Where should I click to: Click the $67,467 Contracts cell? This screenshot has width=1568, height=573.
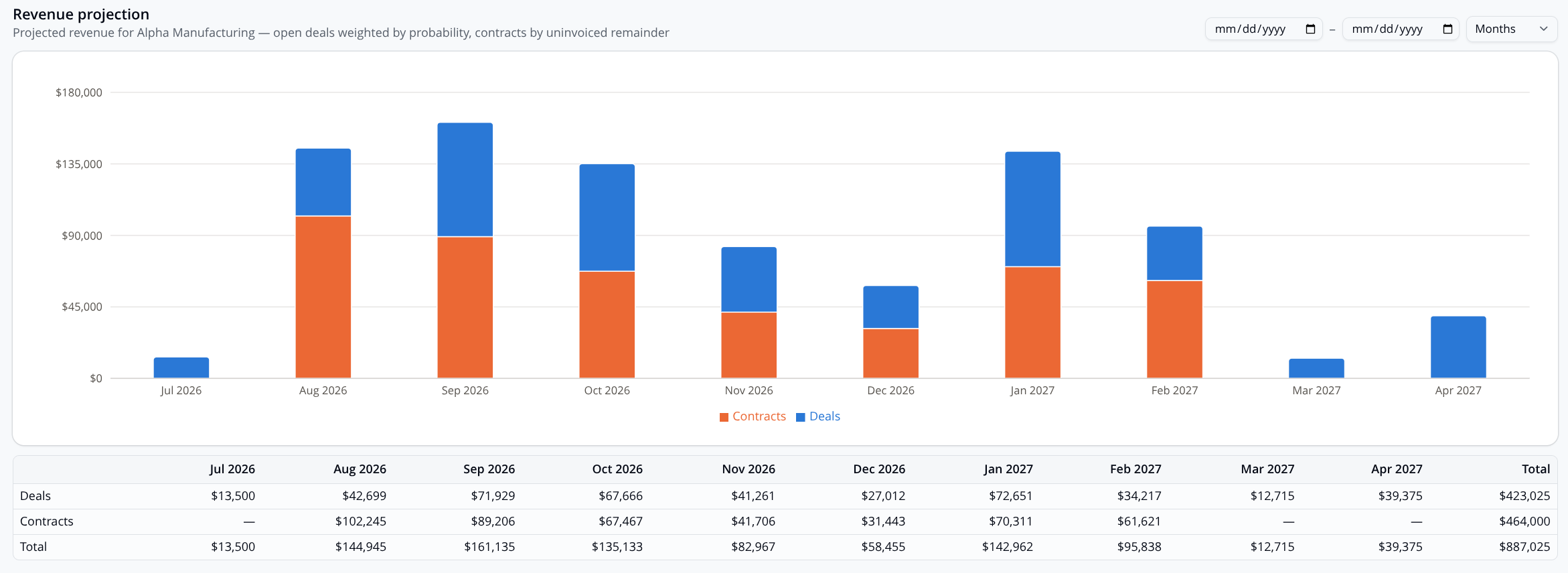coord(621,521)
